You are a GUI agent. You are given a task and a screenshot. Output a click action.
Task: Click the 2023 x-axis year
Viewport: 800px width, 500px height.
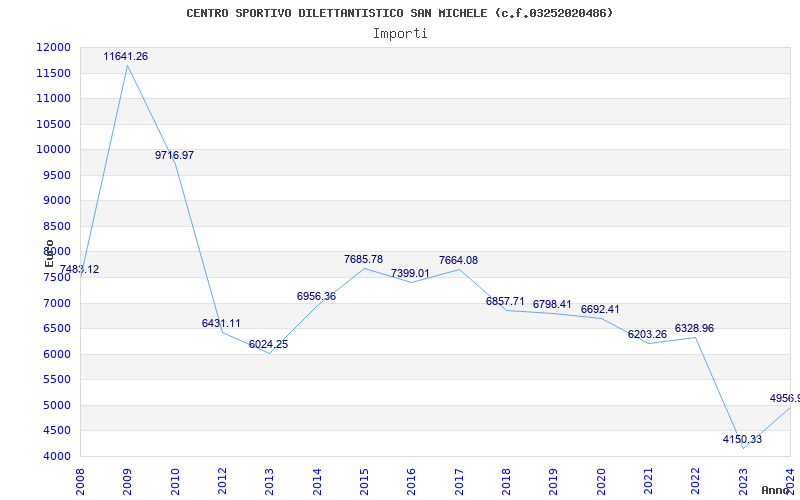pos(743,482)
